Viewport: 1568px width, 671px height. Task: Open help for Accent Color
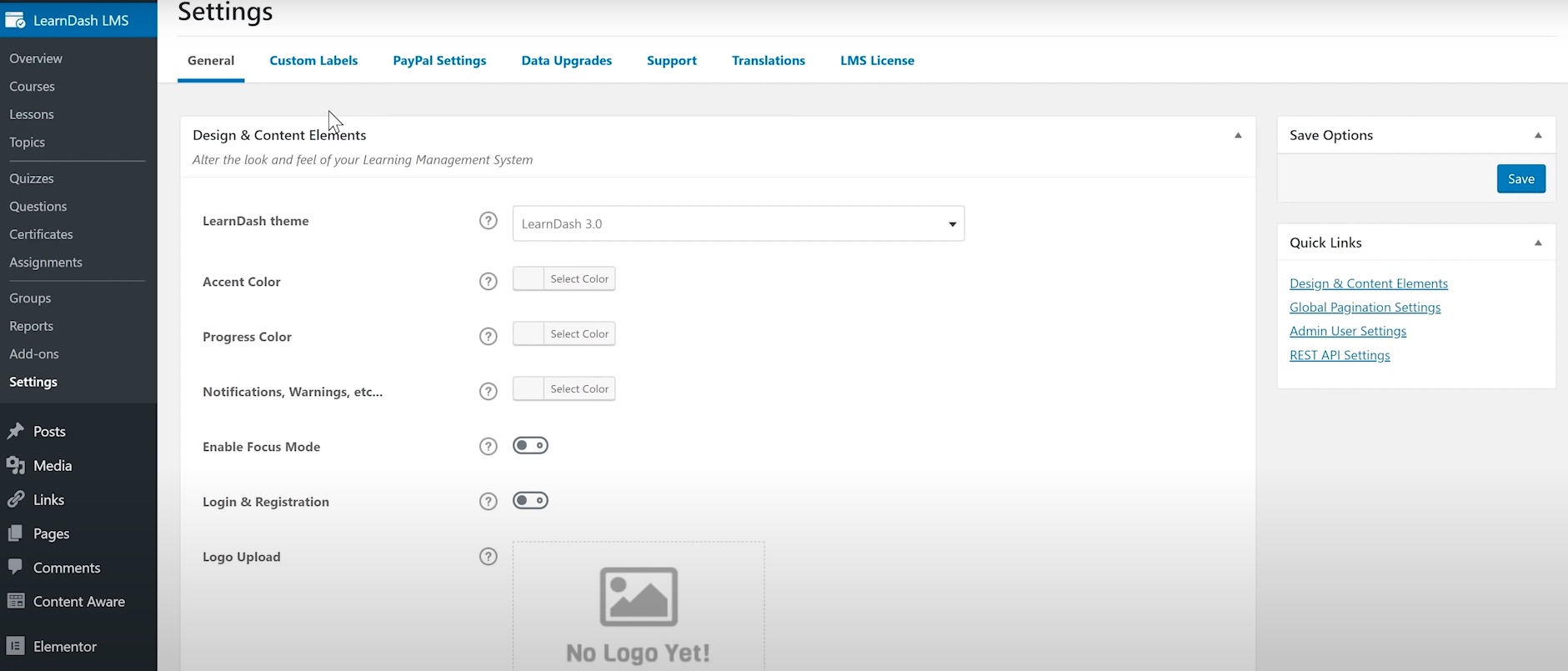coord(488,282)
